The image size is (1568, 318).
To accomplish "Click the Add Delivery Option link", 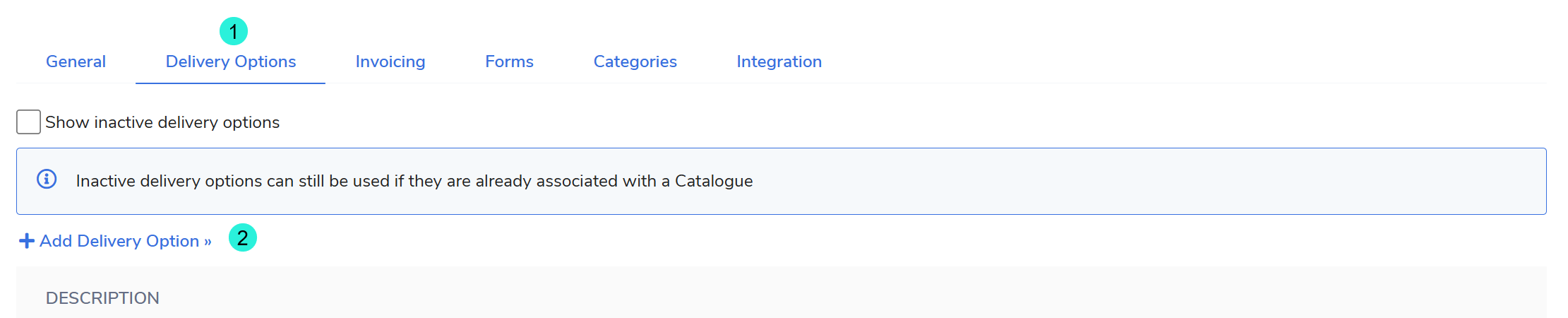I will click(119, 241).
